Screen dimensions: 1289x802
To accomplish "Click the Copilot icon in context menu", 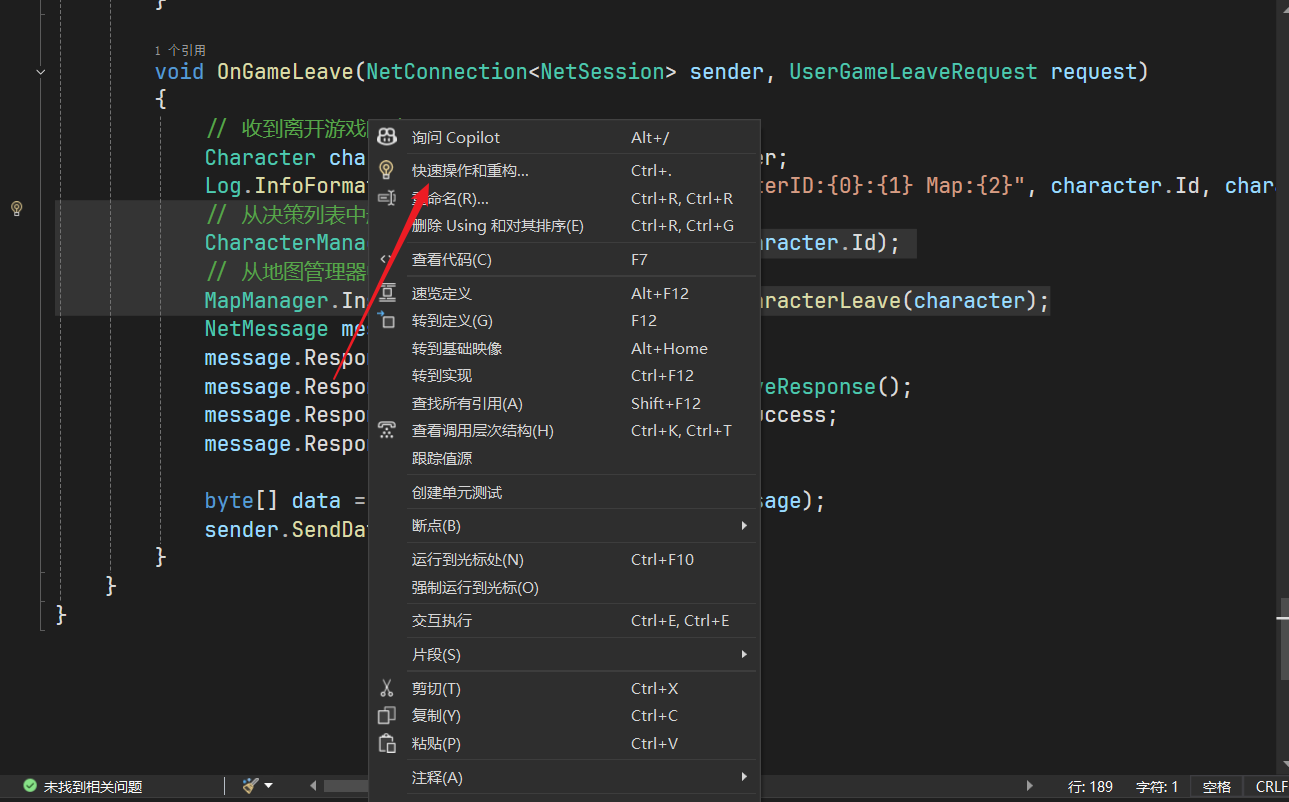I will 387,138.
